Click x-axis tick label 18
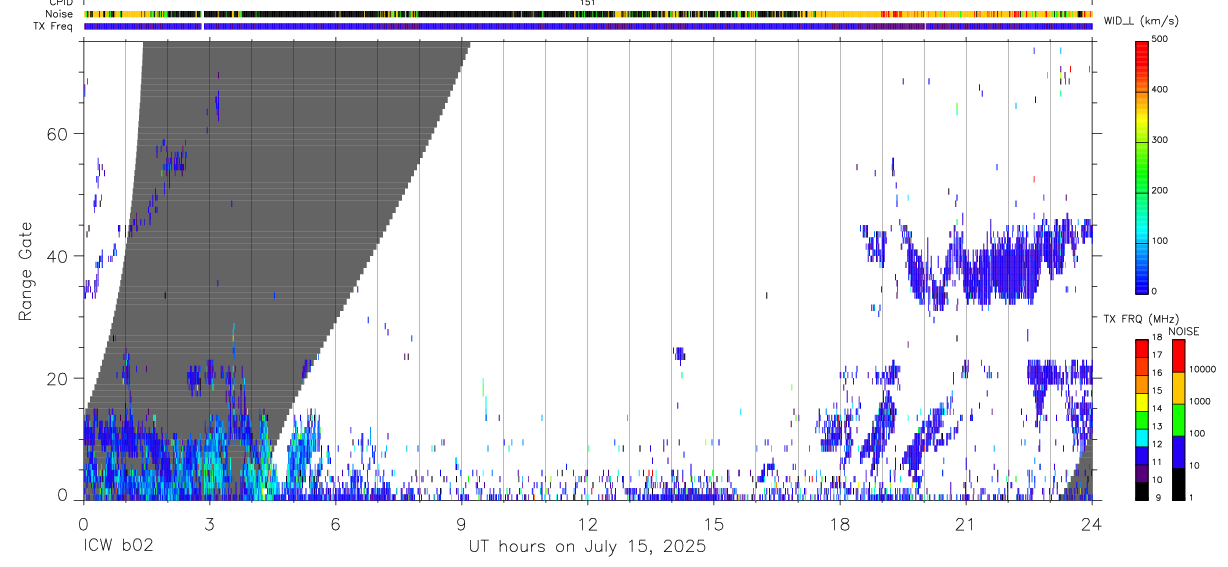This screenshot has height=567, width=1228. [840, 523]
